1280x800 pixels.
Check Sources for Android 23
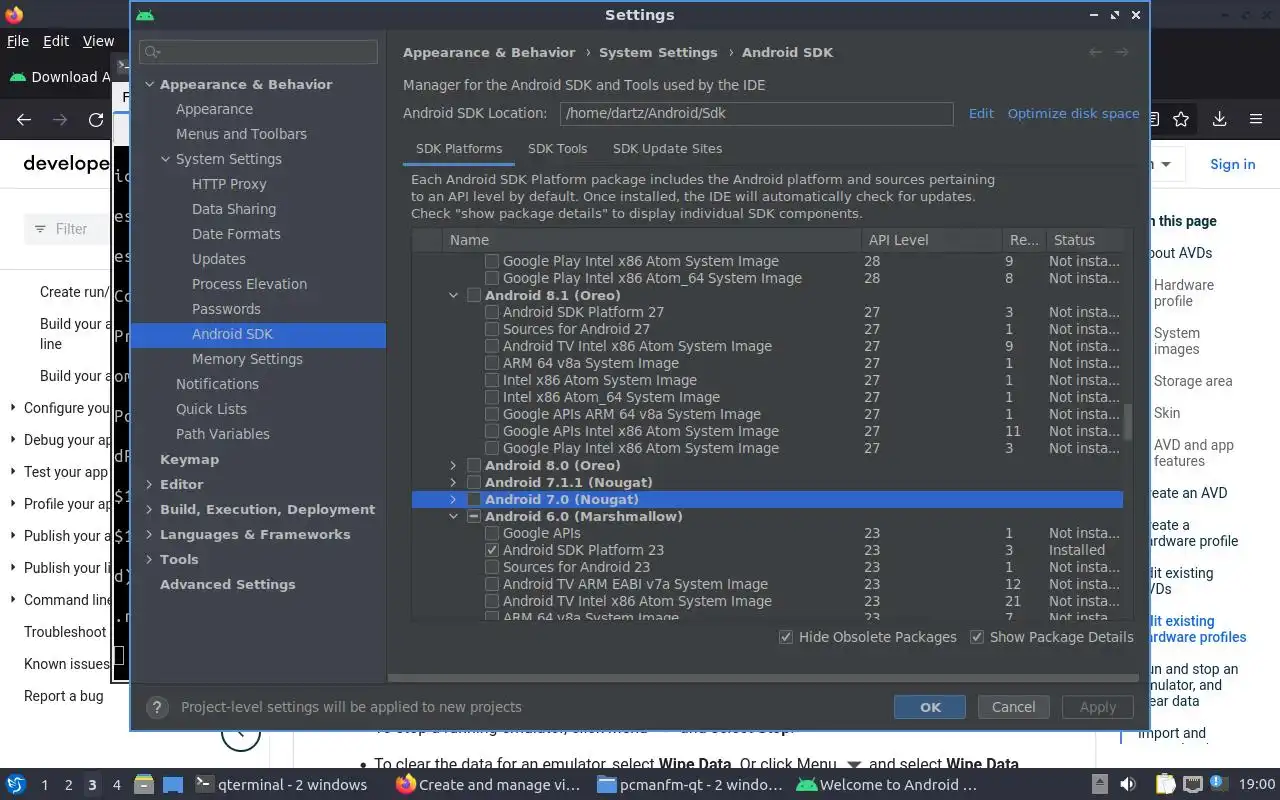[x=492, y=567]
